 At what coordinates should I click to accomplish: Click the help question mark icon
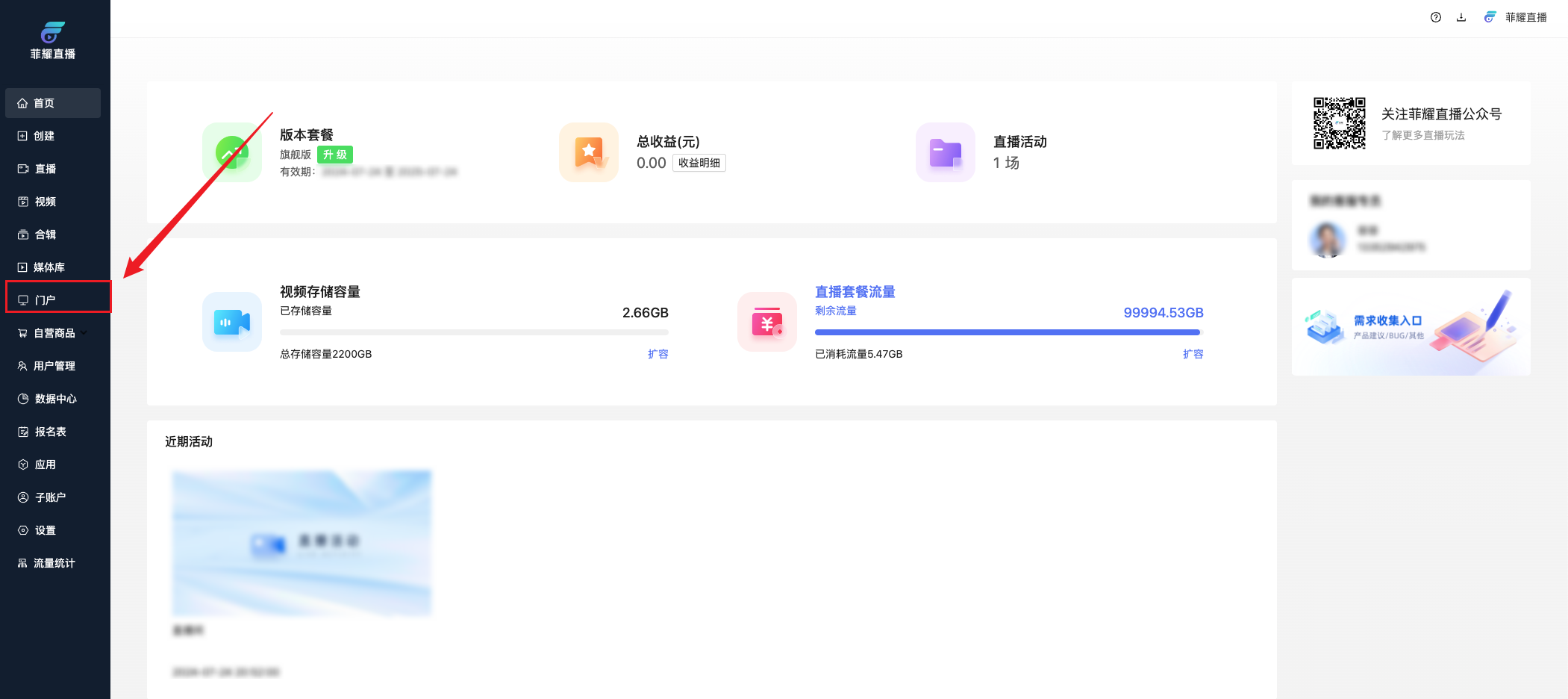(1435, 17)
